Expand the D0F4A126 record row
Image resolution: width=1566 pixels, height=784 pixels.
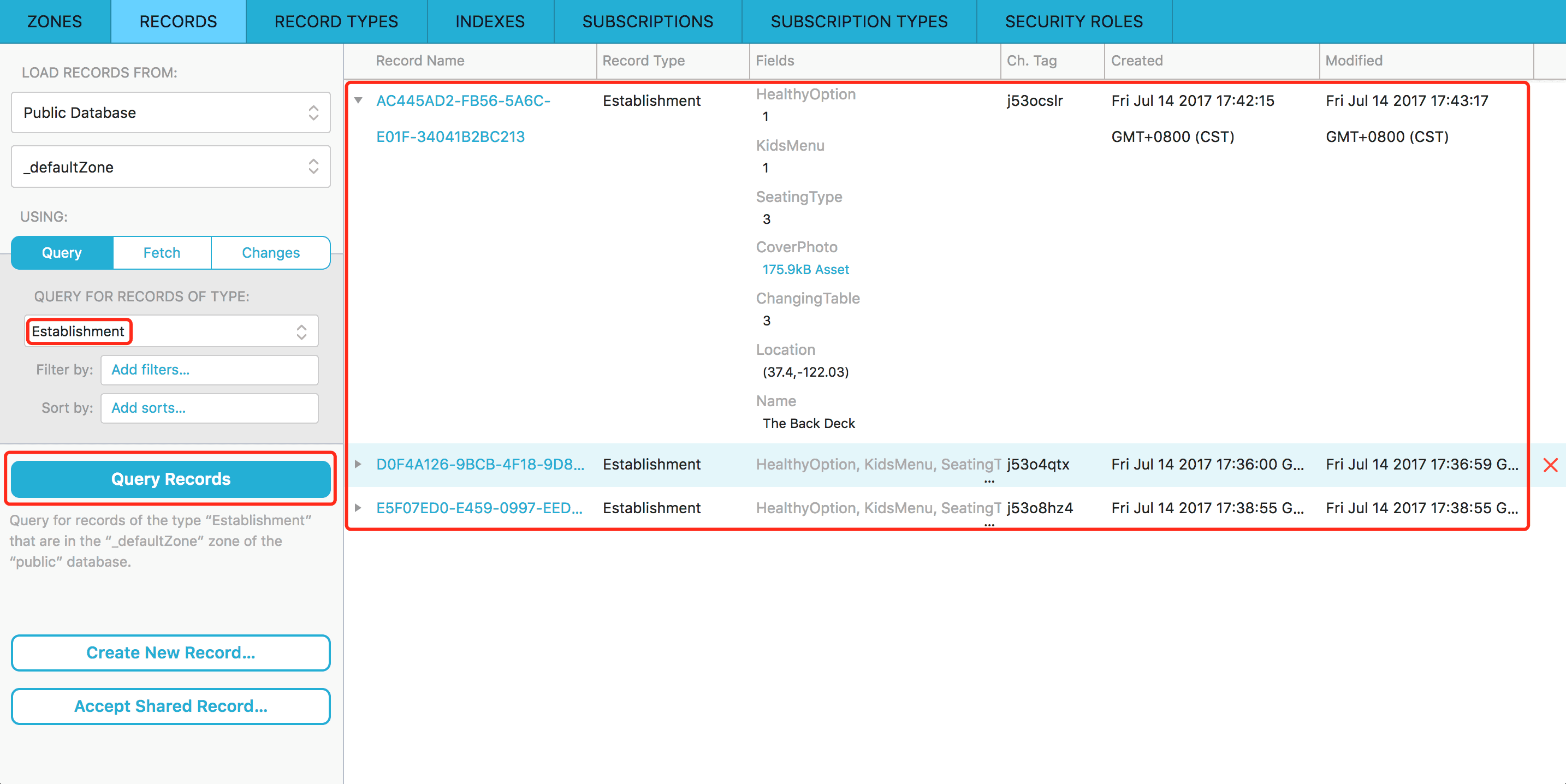click(359, 464)
